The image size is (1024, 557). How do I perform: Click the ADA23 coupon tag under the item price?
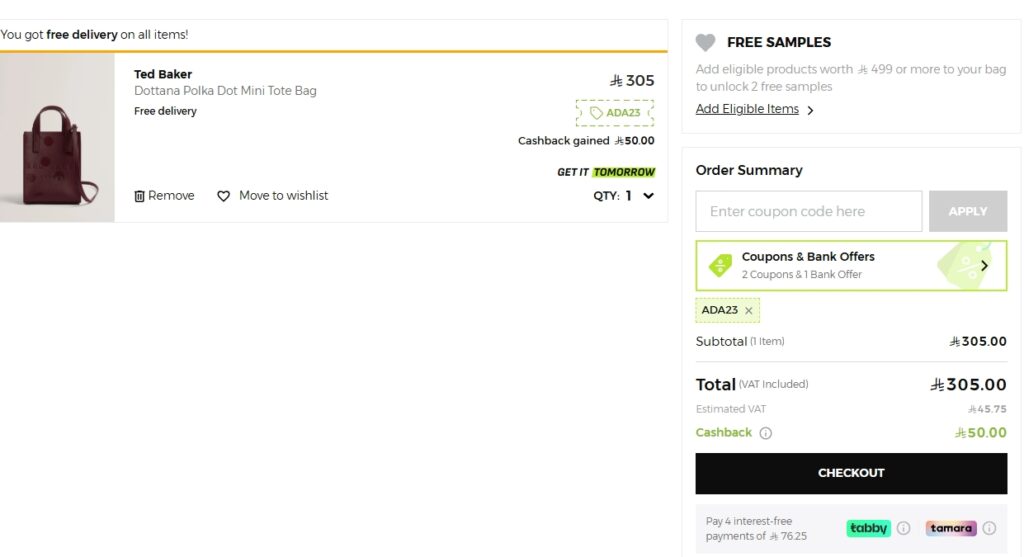[x=615, y=113]
